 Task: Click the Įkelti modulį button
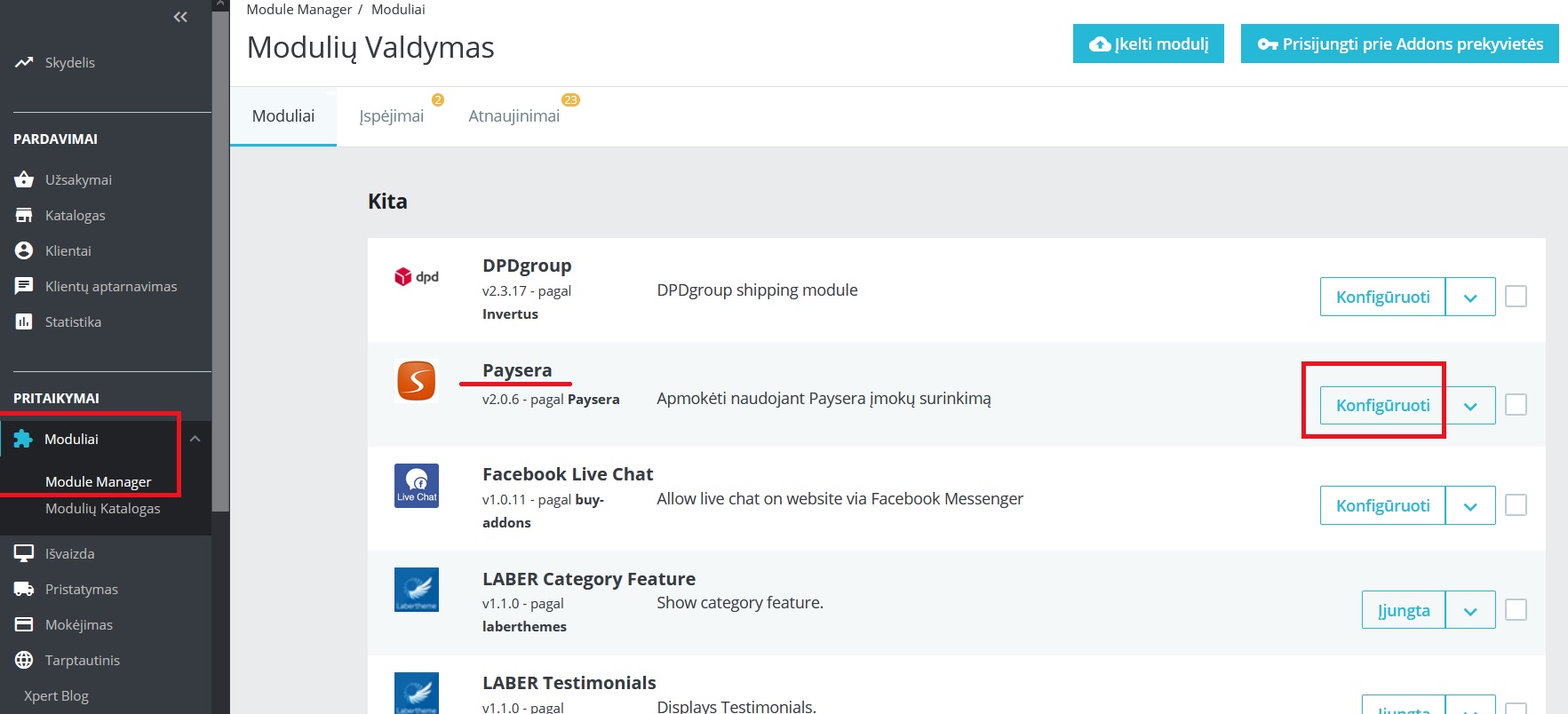pyautogui.click(x=1149, y=44)
